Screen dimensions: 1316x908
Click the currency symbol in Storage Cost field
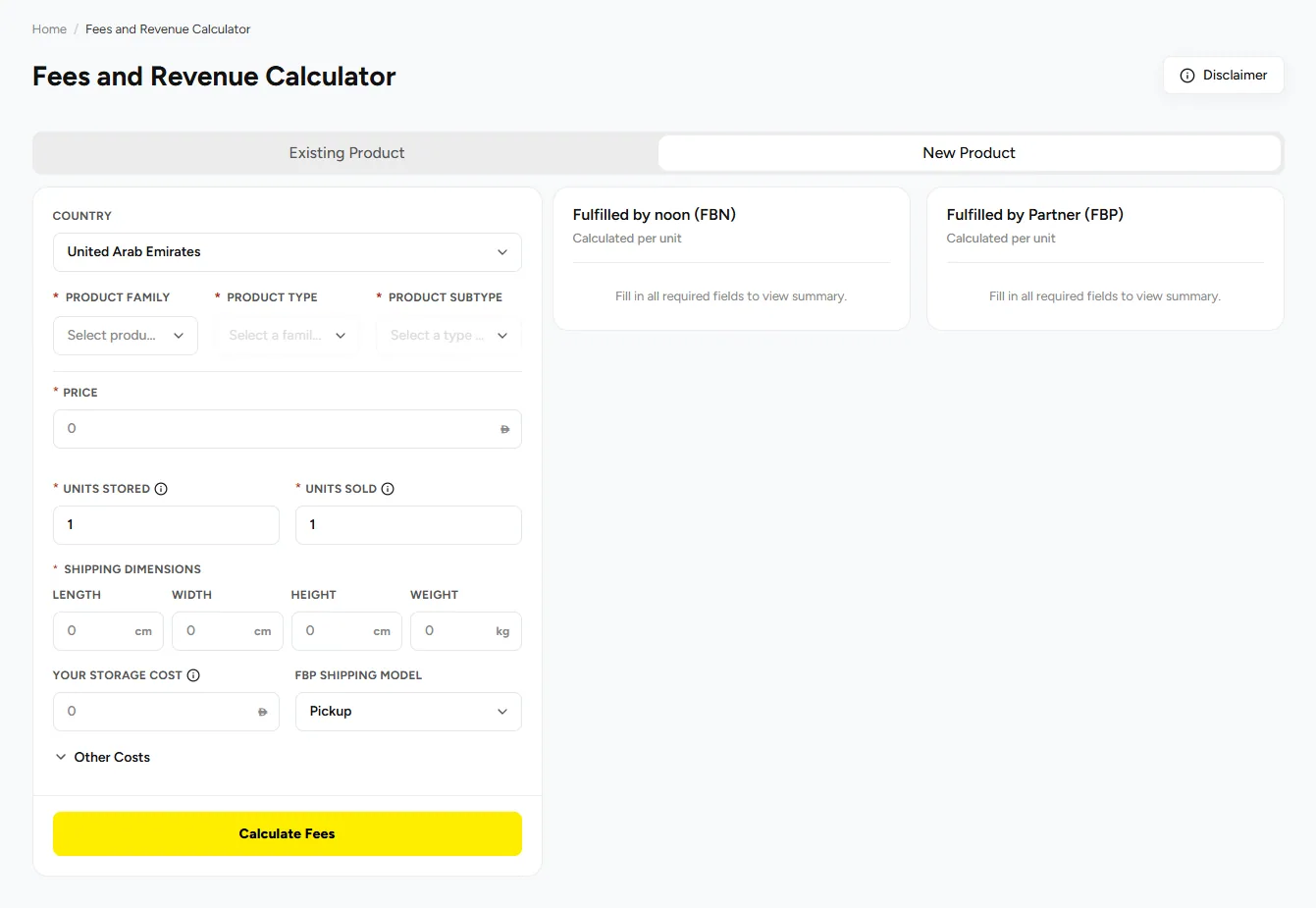[x=262, y=712]
